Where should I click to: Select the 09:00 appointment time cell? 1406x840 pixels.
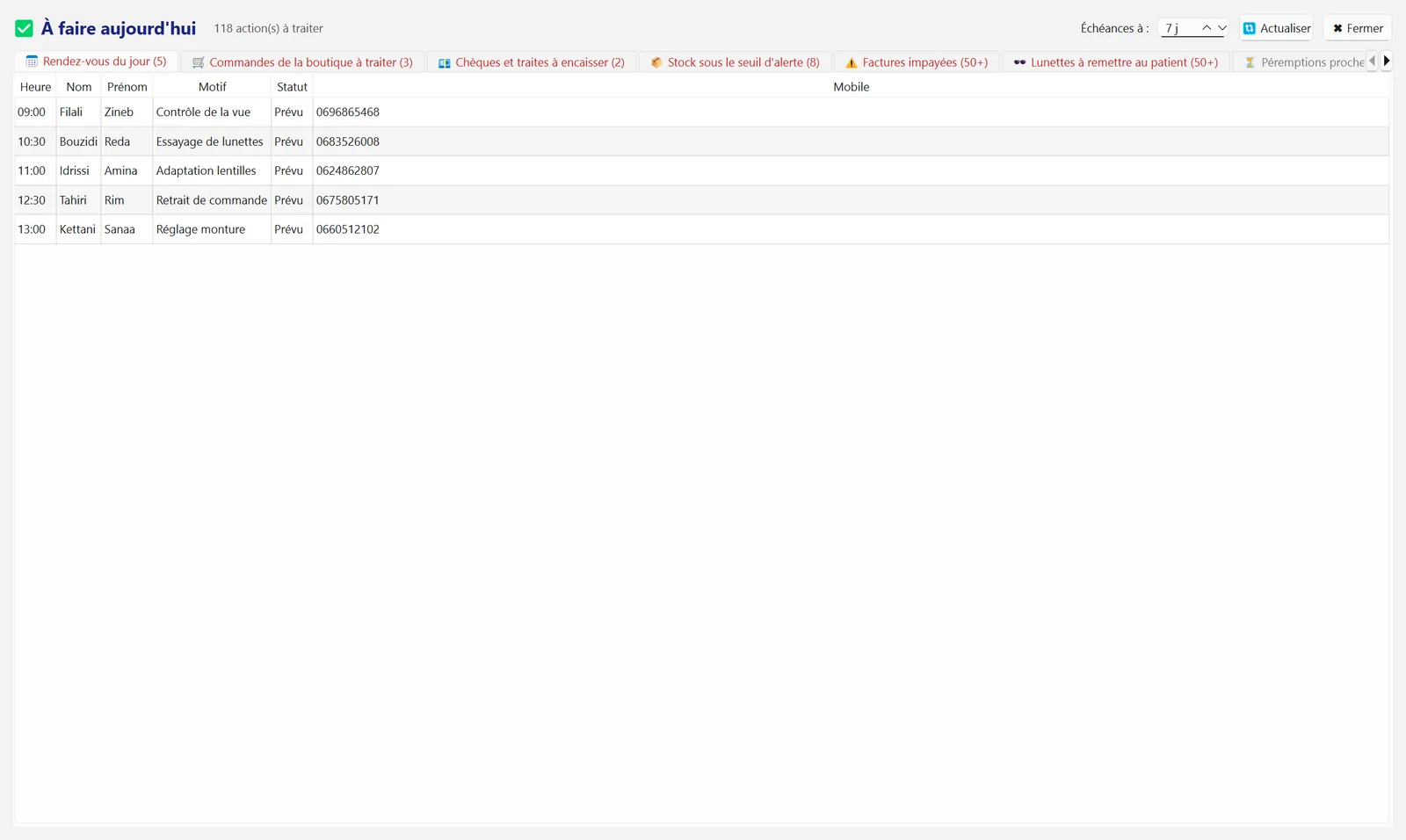35,112
